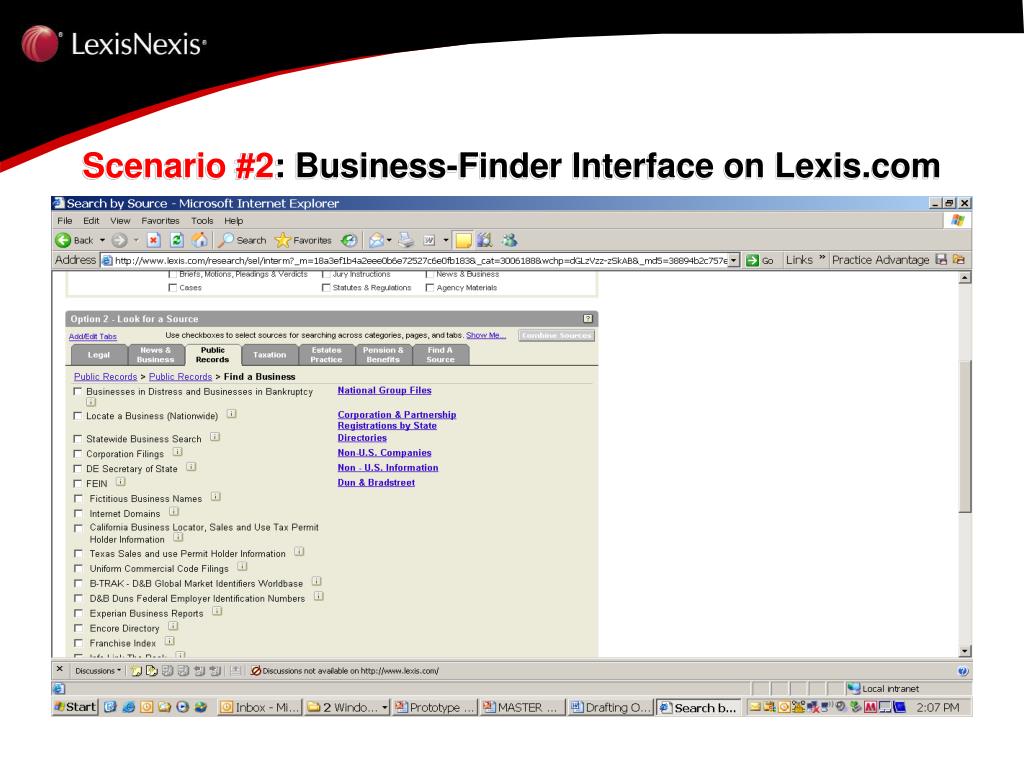Expand Links toolbar chevron
The image size is (1024, 768).
click(822, 259)
